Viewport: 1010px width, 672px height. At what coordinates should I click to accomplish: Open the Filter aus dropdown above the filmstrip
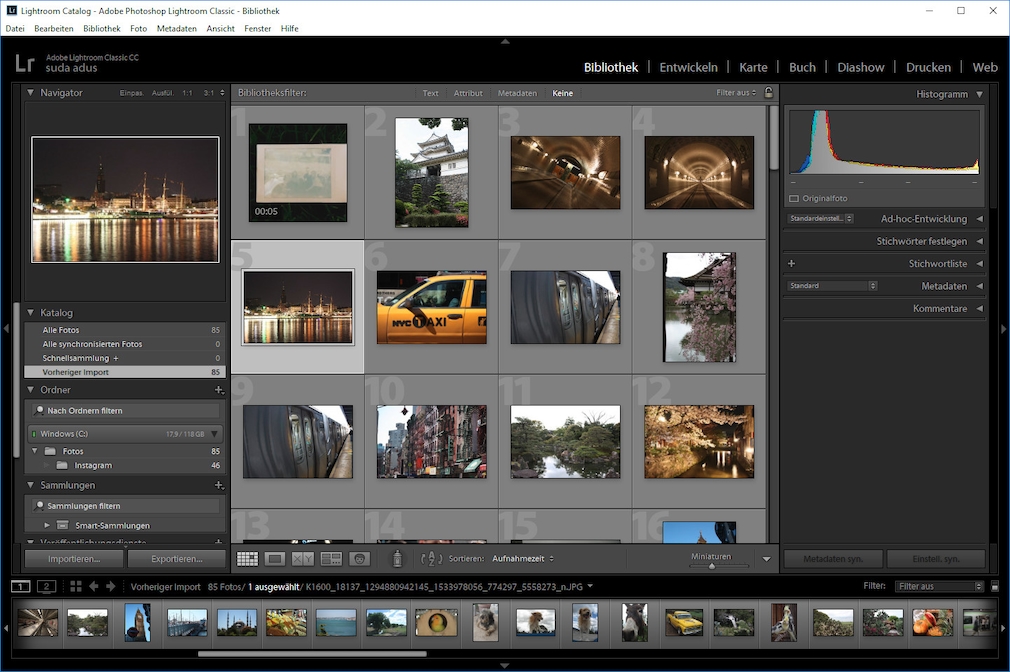938,586
